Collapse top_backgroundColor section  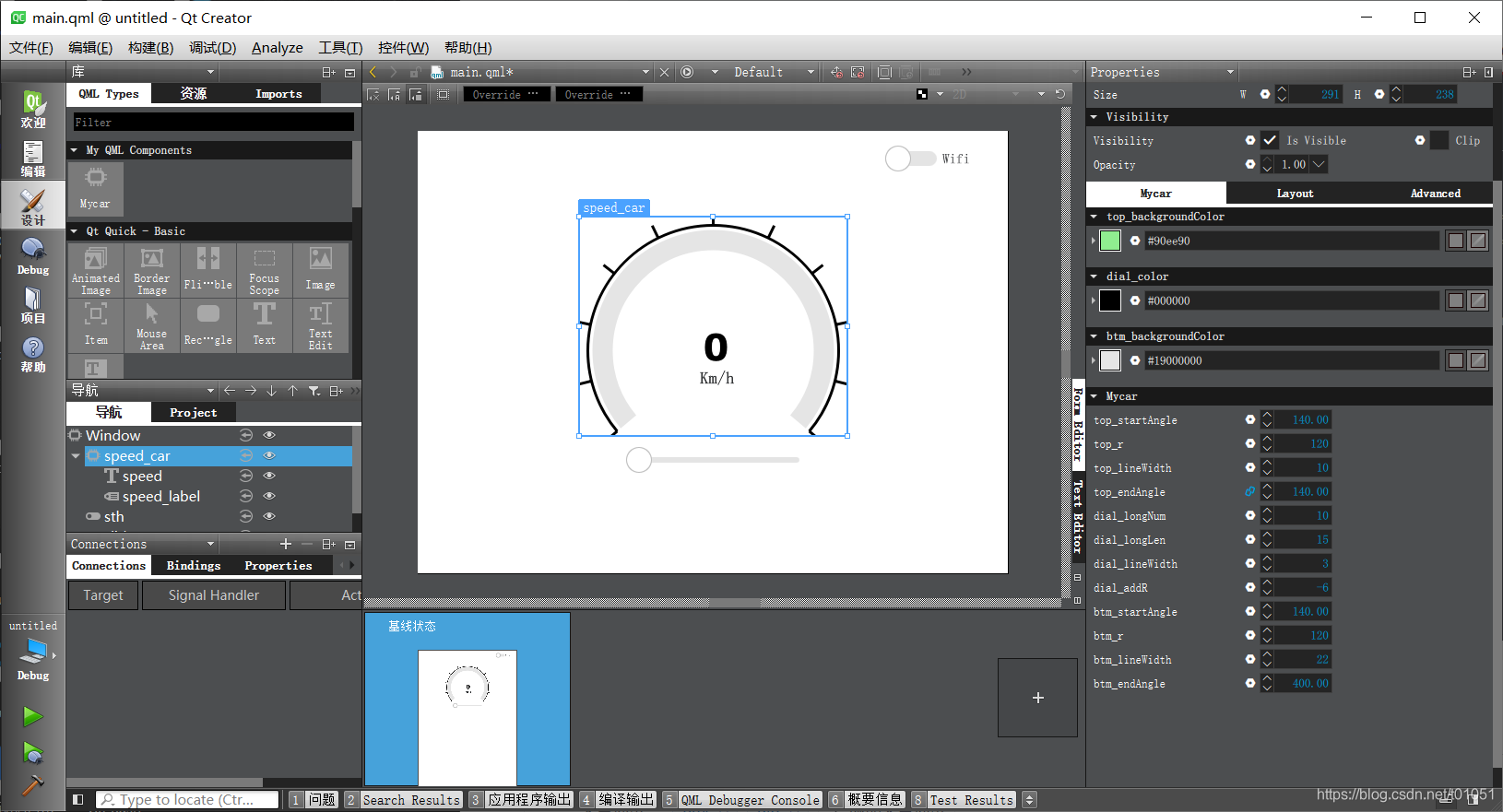coord(1094,217)
